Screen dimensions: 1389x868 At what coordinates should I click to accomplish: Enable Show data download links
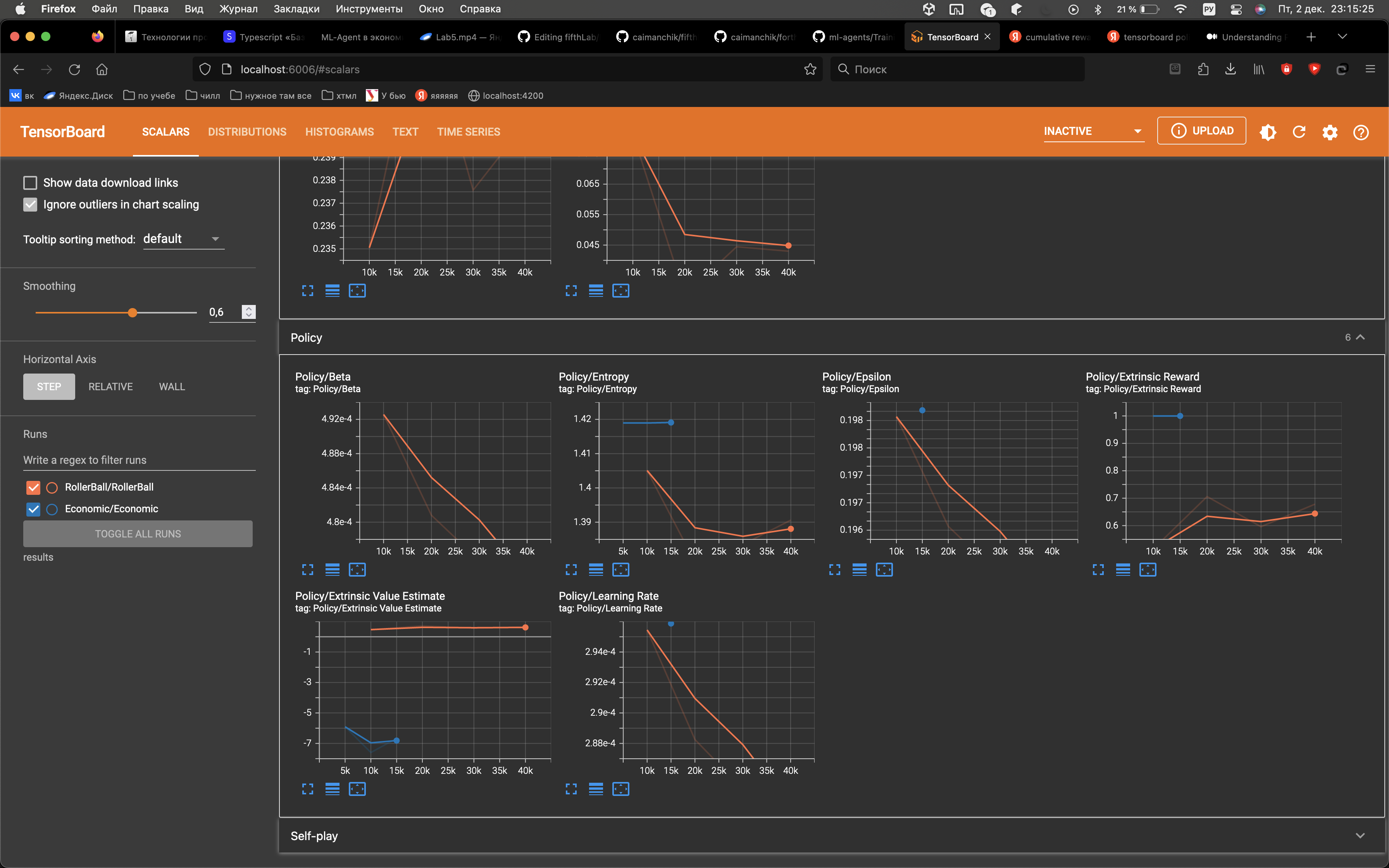(x=30, y=182)
